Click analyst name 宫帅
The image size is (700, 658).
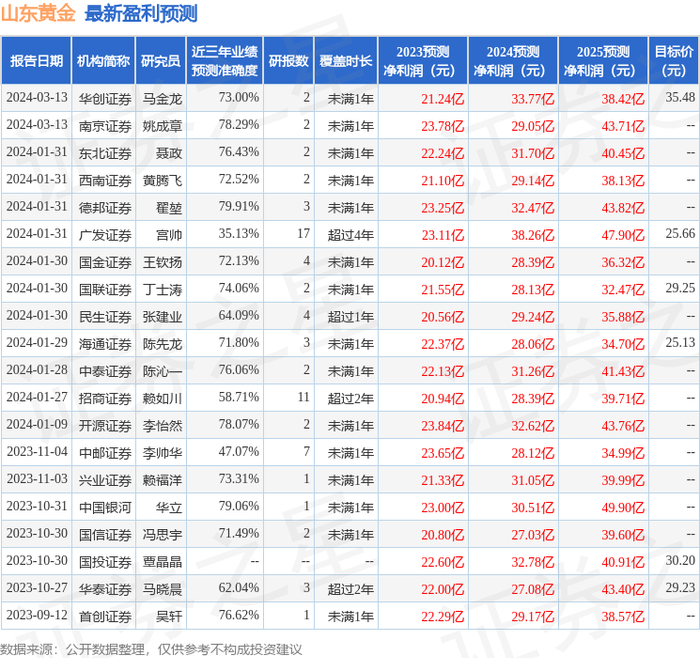pyautogui.click(x=169, y=235)
